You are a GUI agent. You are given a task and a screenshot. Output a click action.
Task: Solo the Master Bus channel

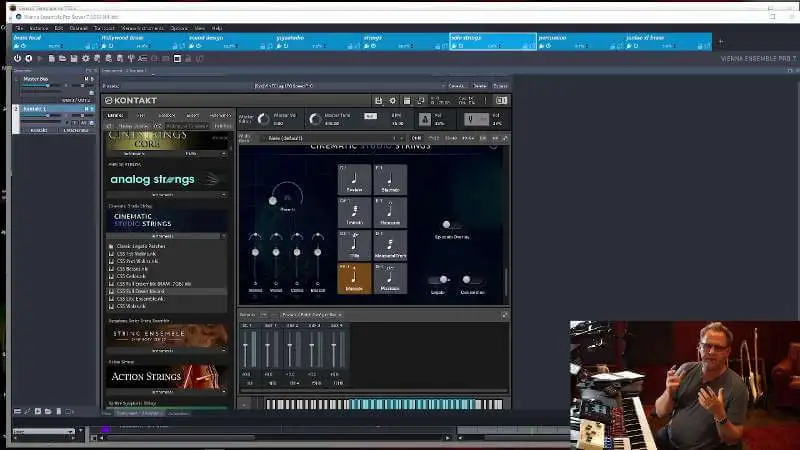tap(92, 79)
